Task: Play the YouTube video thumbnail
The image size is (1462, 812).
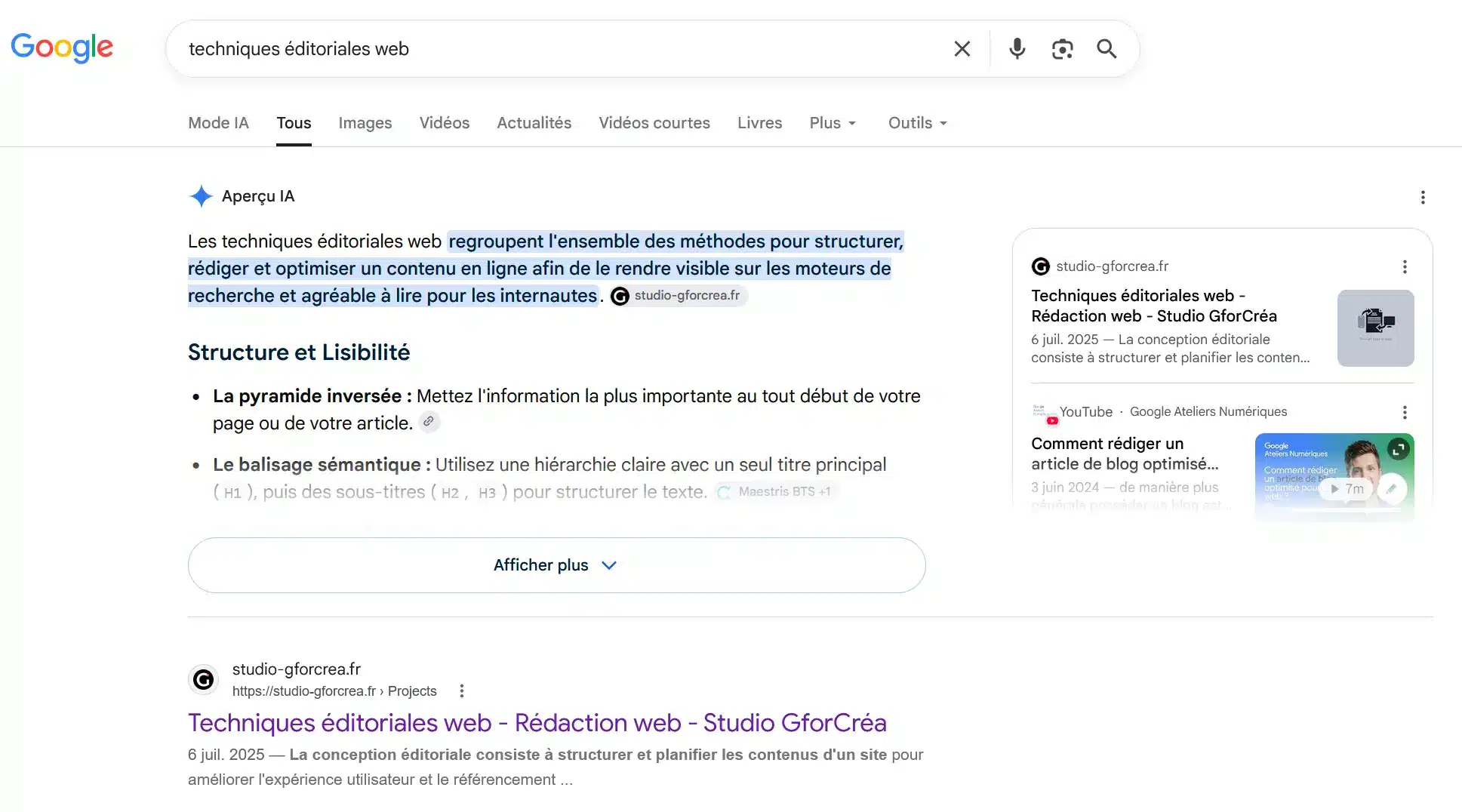Action: [x=1334, y=476]
